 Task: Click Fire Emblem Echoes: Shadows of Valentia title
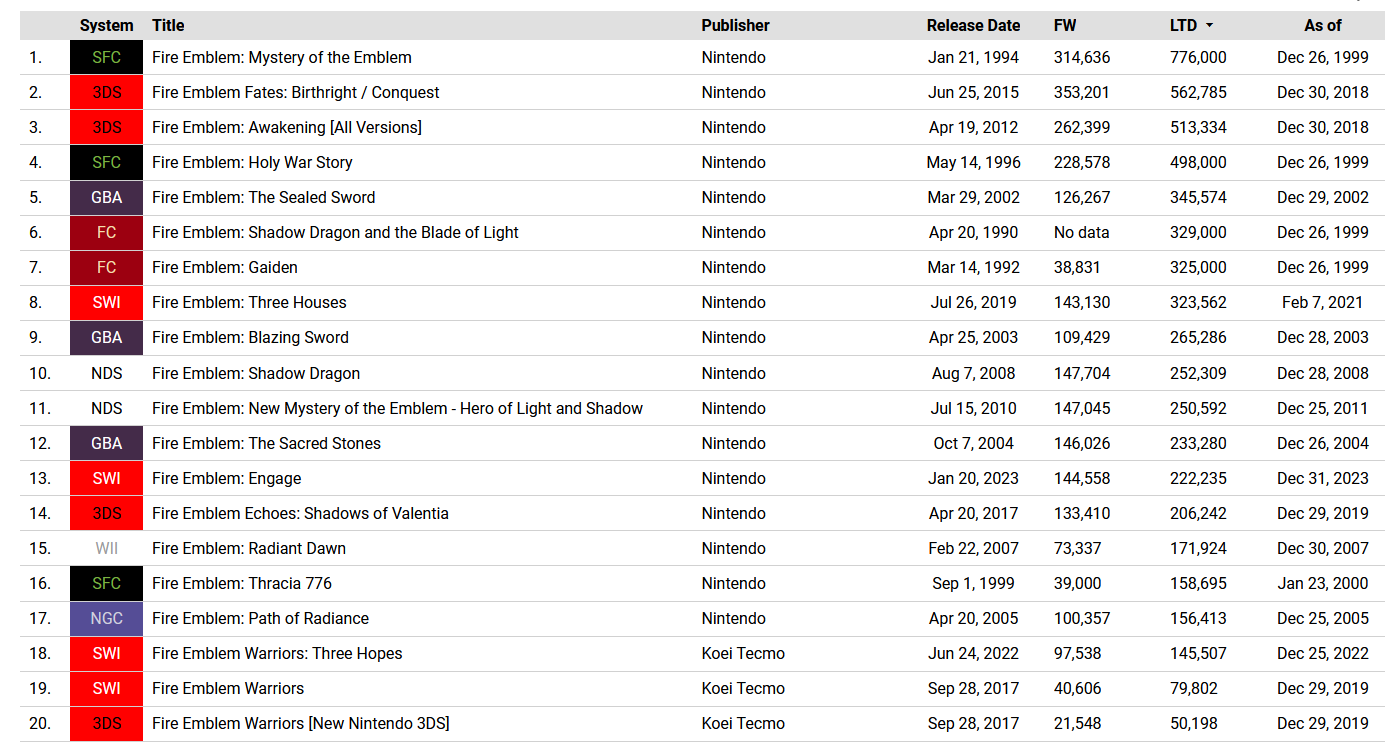click(300, 514)
